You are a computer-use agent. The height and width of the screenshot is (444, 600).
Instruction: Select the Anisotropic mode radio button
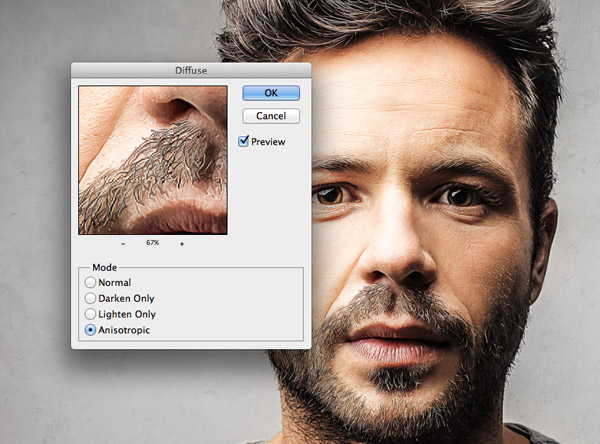(90, 330)
